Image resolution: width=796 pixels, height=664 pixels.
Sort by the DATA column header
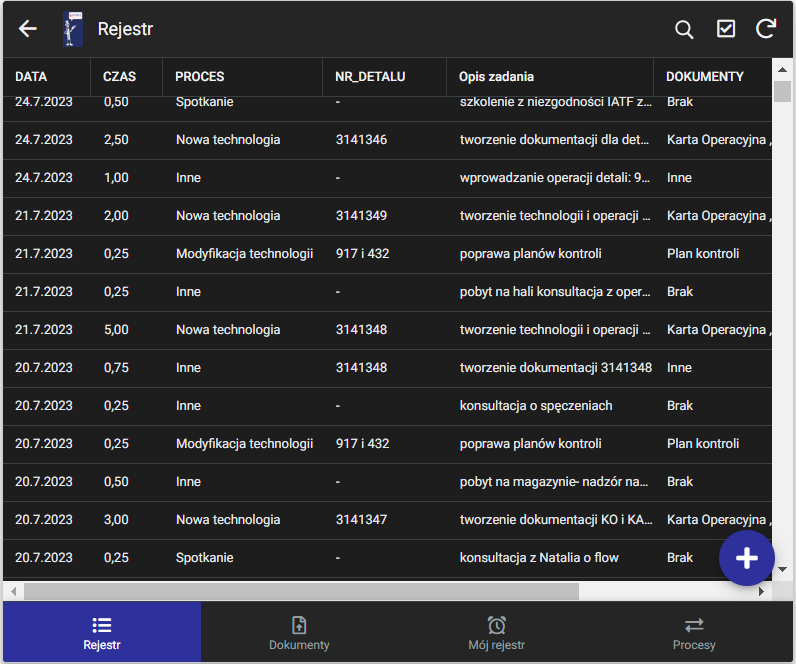31,77
